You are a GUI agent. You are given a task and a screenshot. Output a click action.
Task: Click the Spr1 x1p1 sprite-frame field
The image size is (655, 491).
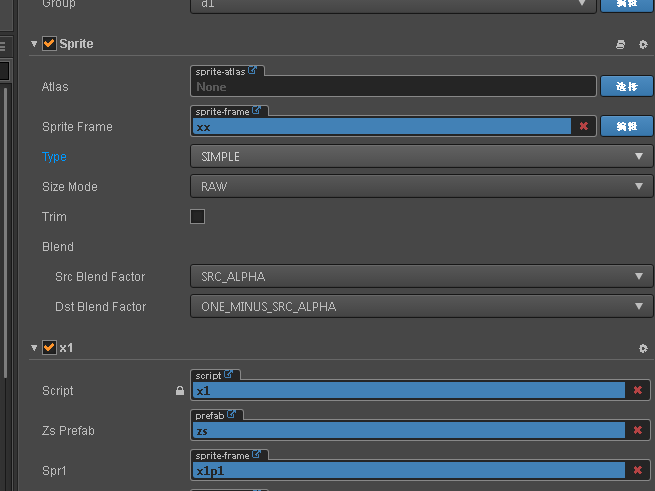point(408,470)
